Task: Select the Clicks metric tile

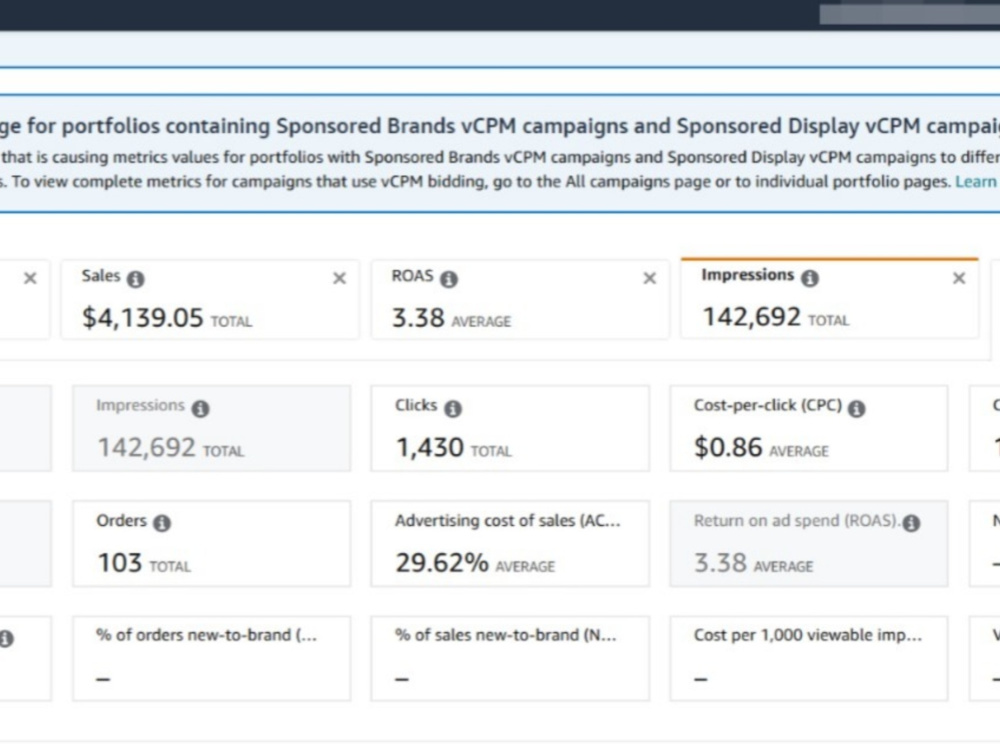Action: tap(510, 428)
